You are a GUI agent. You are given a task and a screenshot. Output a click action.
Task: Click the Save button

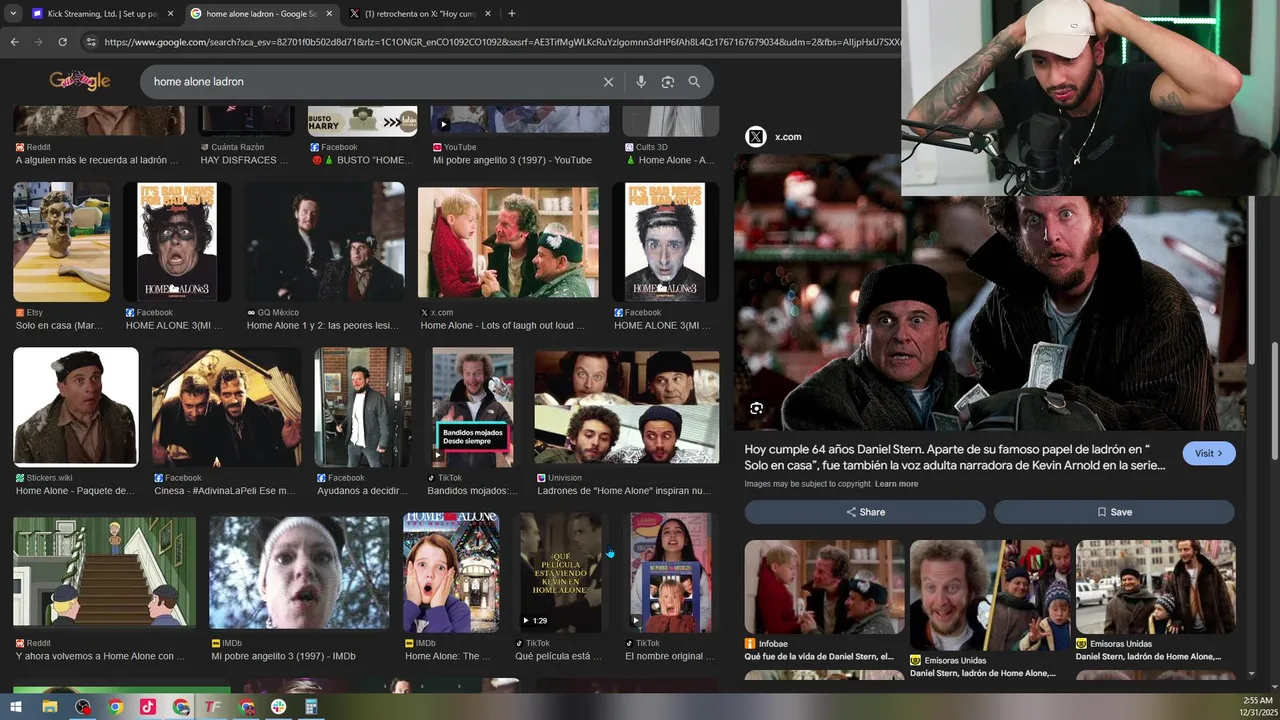[1114, 512]
